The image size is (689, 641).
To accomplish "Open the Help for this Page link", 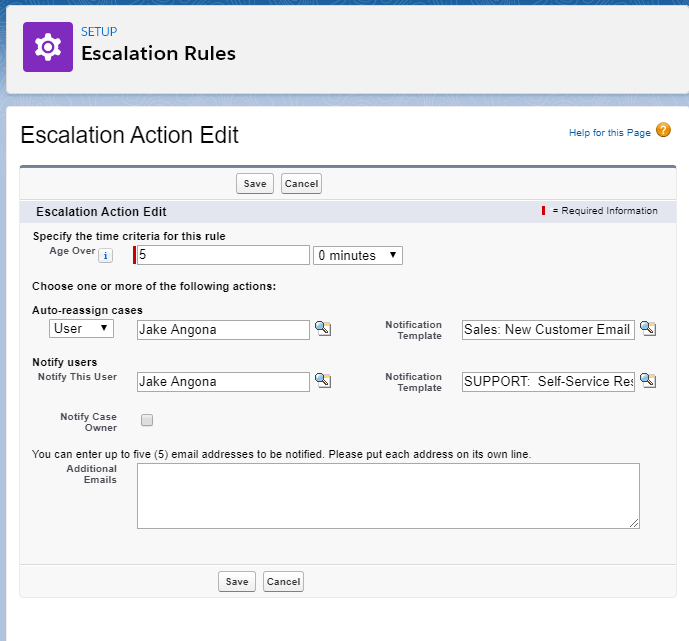I will coord(609,133).
